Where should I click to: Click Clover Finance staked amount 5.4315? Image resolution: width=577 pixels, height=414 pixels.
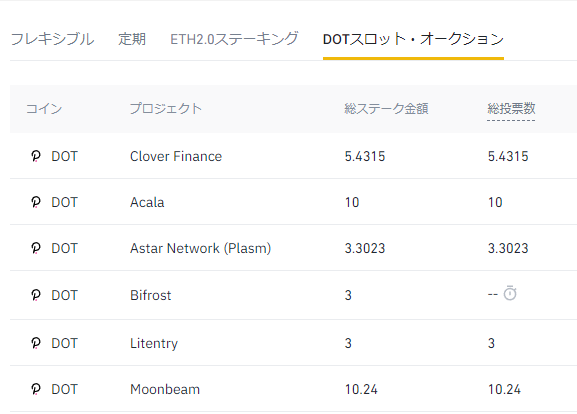coord(365,156)
